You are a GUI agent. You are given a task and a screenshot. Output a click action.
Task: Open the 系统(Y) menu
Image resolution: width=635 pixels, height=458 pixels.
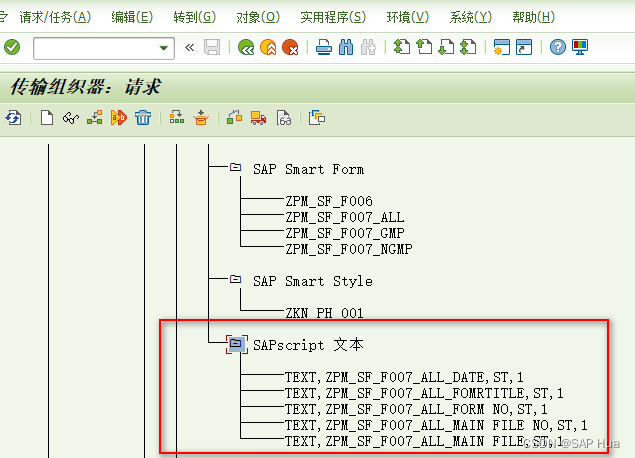pyautogui.click(x=471, y=17)
